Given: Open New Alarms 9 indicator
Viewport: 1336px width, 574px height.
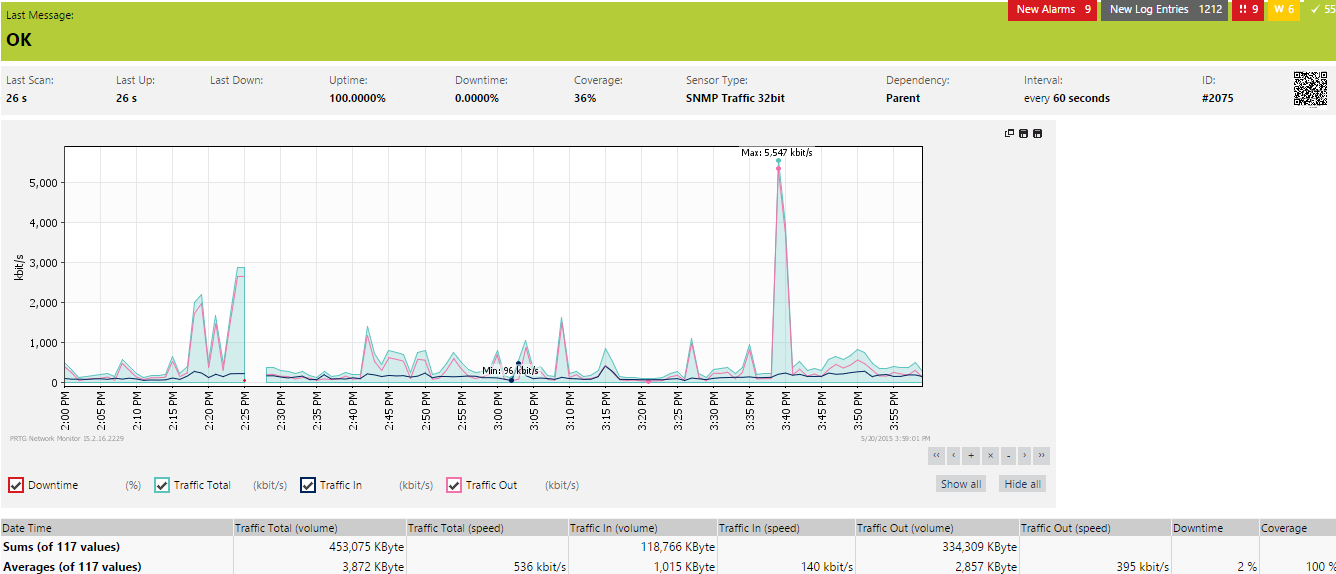Looking at the screenshot, I should [x=1053, y=9].
